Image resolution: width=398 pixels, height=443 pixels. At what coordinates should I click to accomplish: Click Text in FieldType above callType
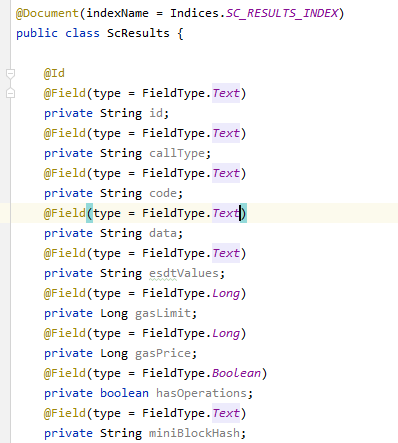click(x=226, y=133)
